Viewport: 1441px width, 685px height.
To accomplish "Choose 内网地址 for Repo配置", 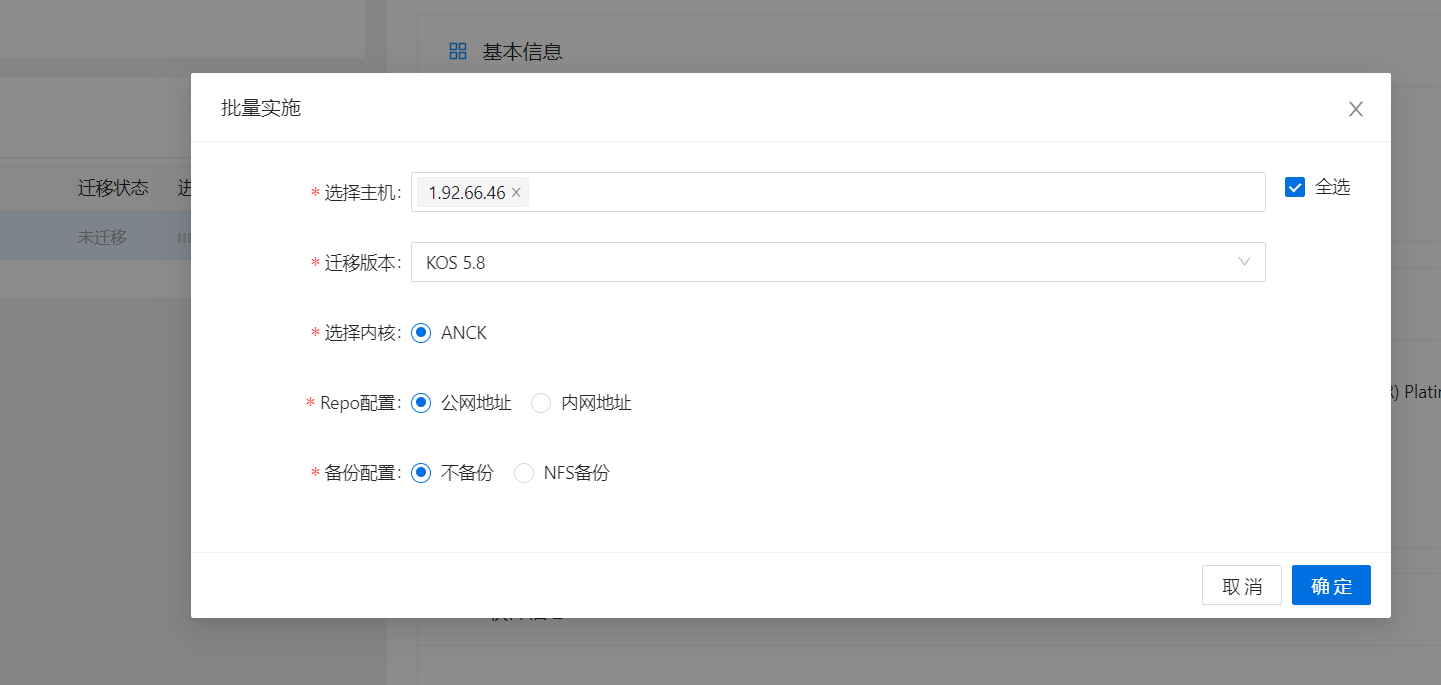I will [x=541, y=403].
